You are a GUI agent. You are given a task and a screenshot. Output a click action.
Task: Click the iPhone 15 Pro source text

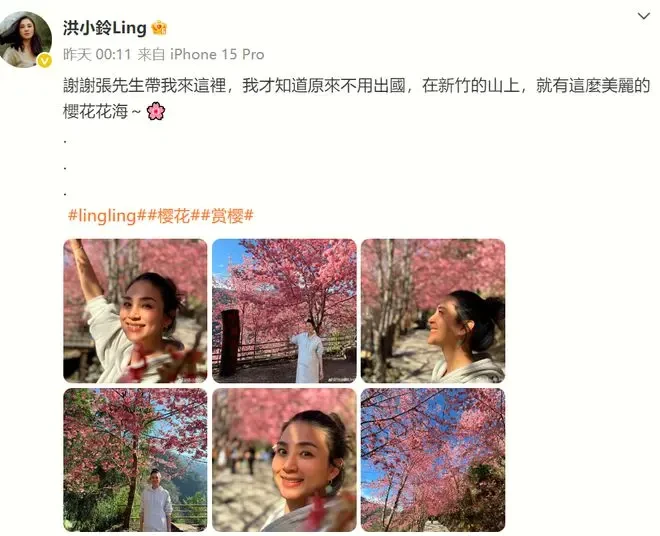(217, 54)
